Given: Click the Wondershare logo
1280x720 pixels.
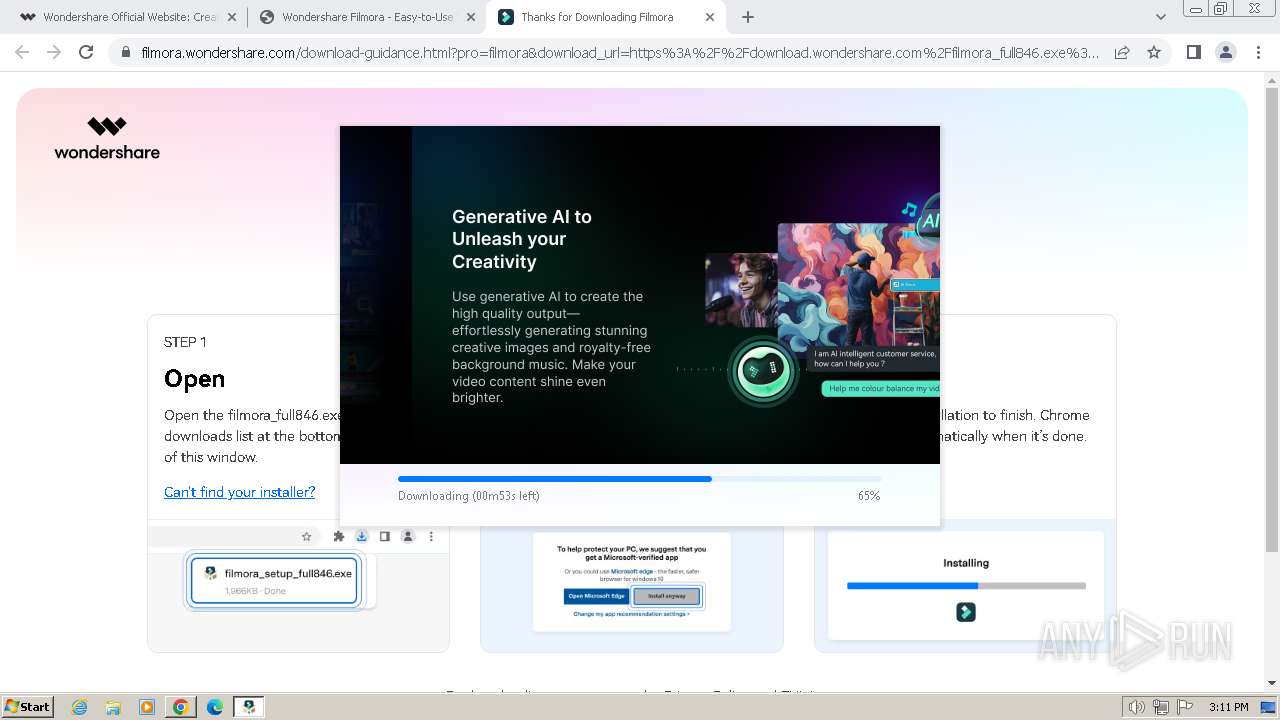Looking at the screenshot, I should pyautogui.click(x=107, y=138).
